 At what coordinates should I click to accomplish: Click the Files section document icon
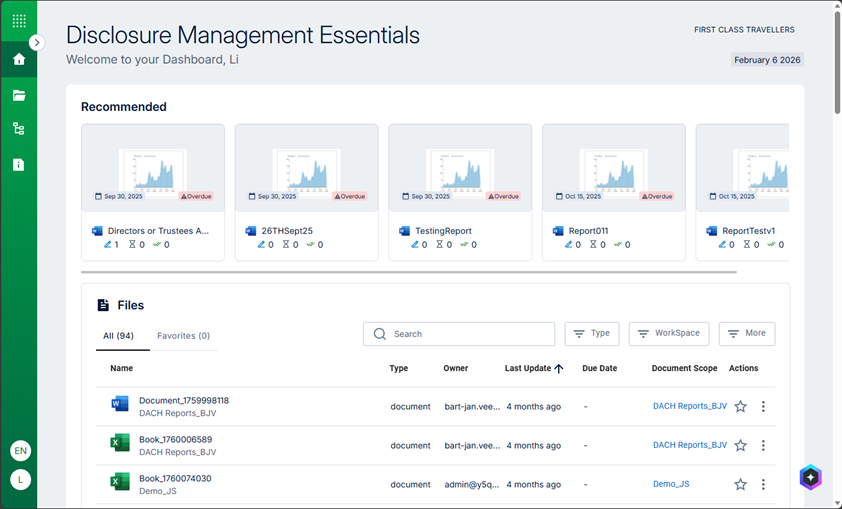103,305
